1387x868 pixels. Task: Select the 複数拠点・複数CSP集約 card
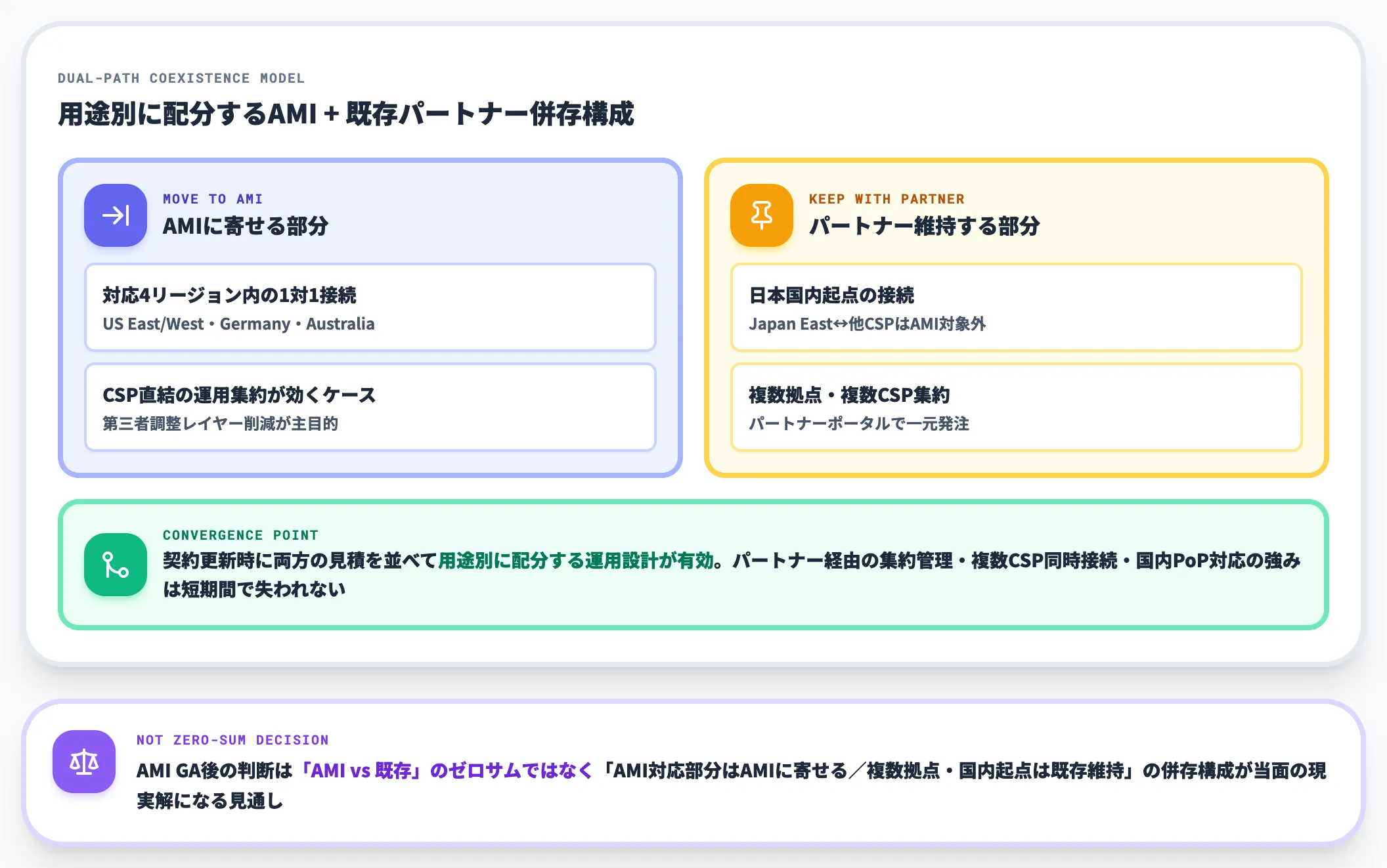(1017, 407)
